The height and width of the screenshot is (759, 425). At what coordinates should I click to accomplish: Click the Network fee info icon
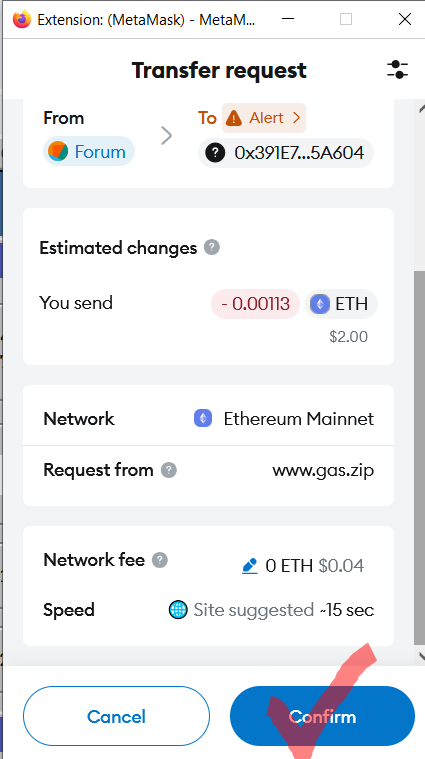[160, 560]
